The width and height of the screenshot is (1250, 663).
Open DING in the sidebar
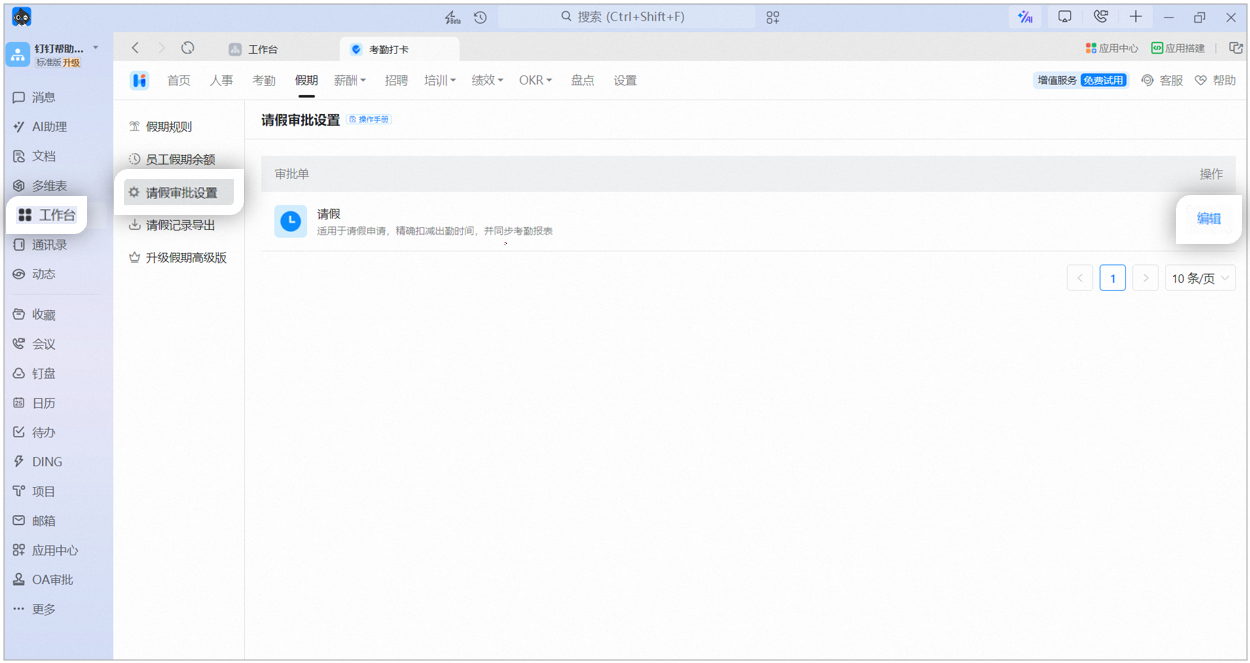[38, 462]
